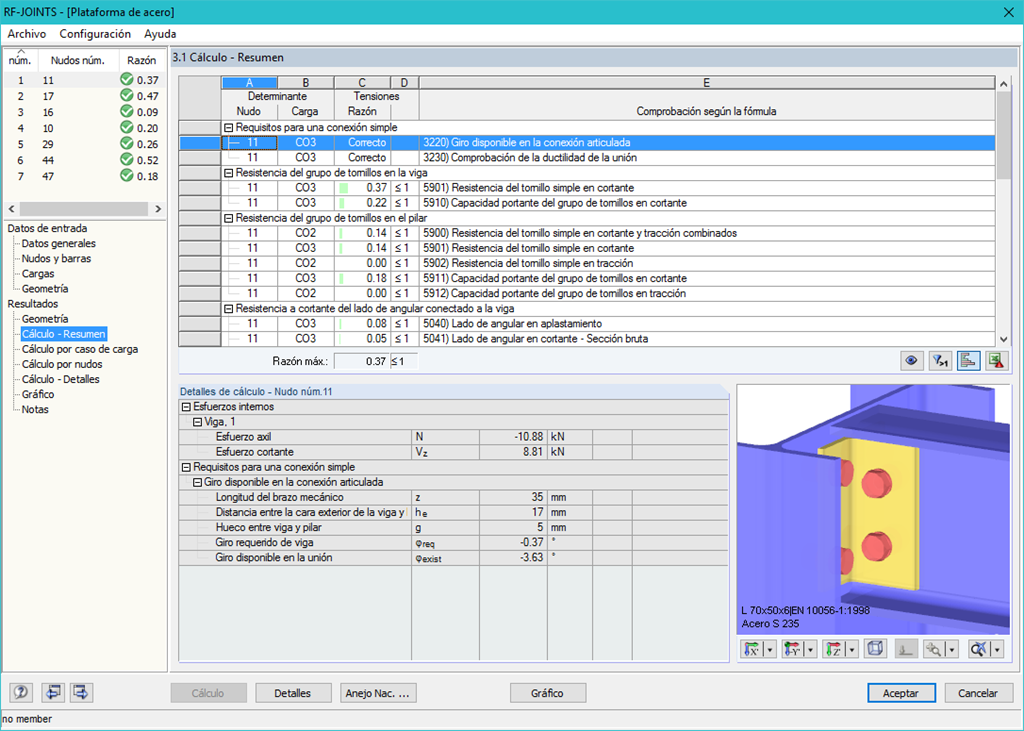Click the right arrow of the joints list scrollbar

click(x=158, y=208)
